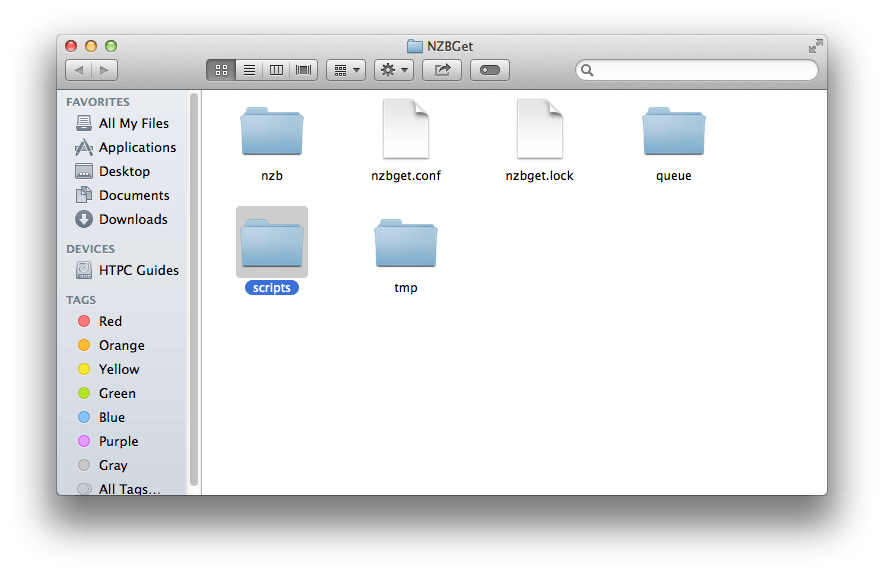
Task: Go back with the back arrow
Action: [79, 70]
